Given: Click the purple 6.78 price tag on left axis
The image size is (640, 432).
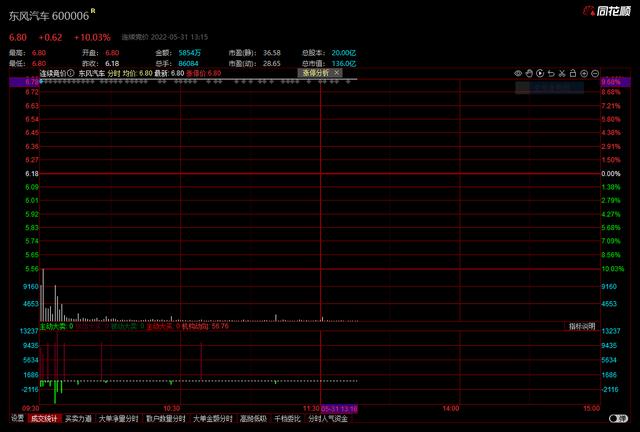Looking at the screenshot, I should 24,82.
